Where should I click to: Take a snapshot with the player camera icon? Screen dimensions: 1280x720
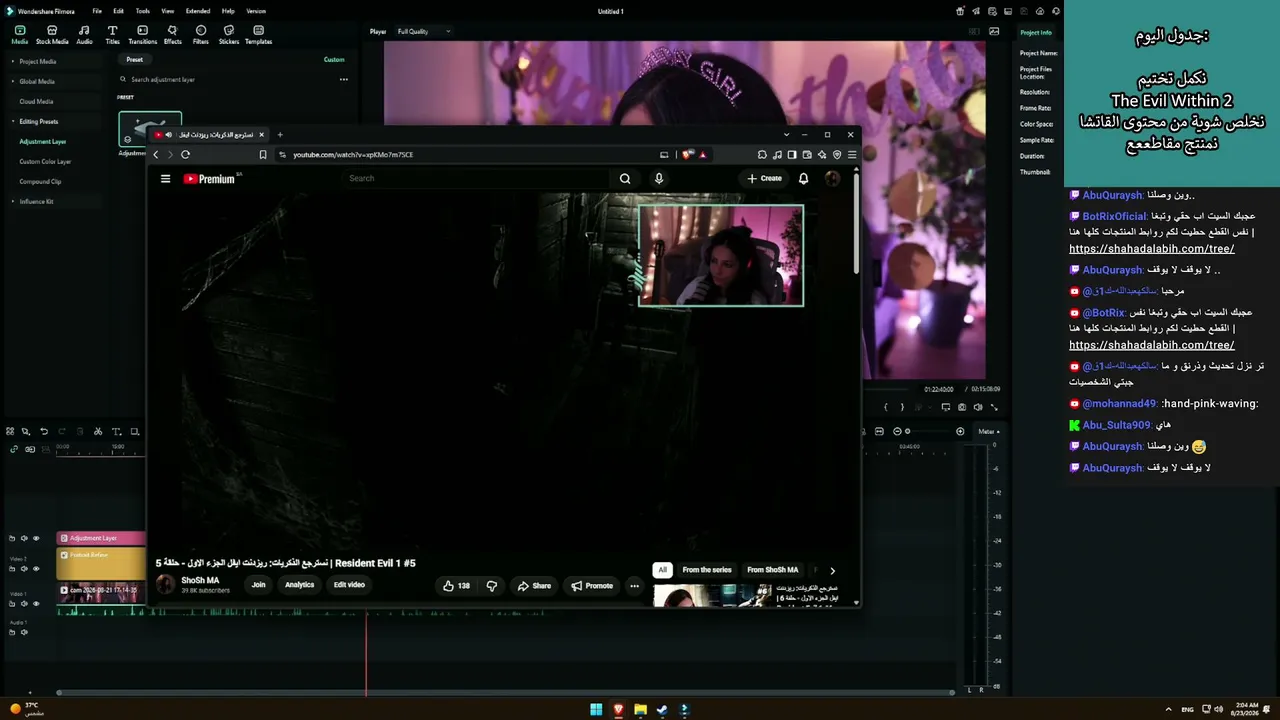tap(962, 407)
